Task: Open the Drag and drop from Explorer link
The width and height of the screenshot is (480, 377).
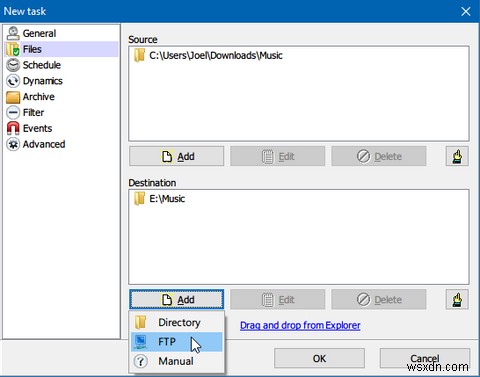Action: tap(300, 325)
